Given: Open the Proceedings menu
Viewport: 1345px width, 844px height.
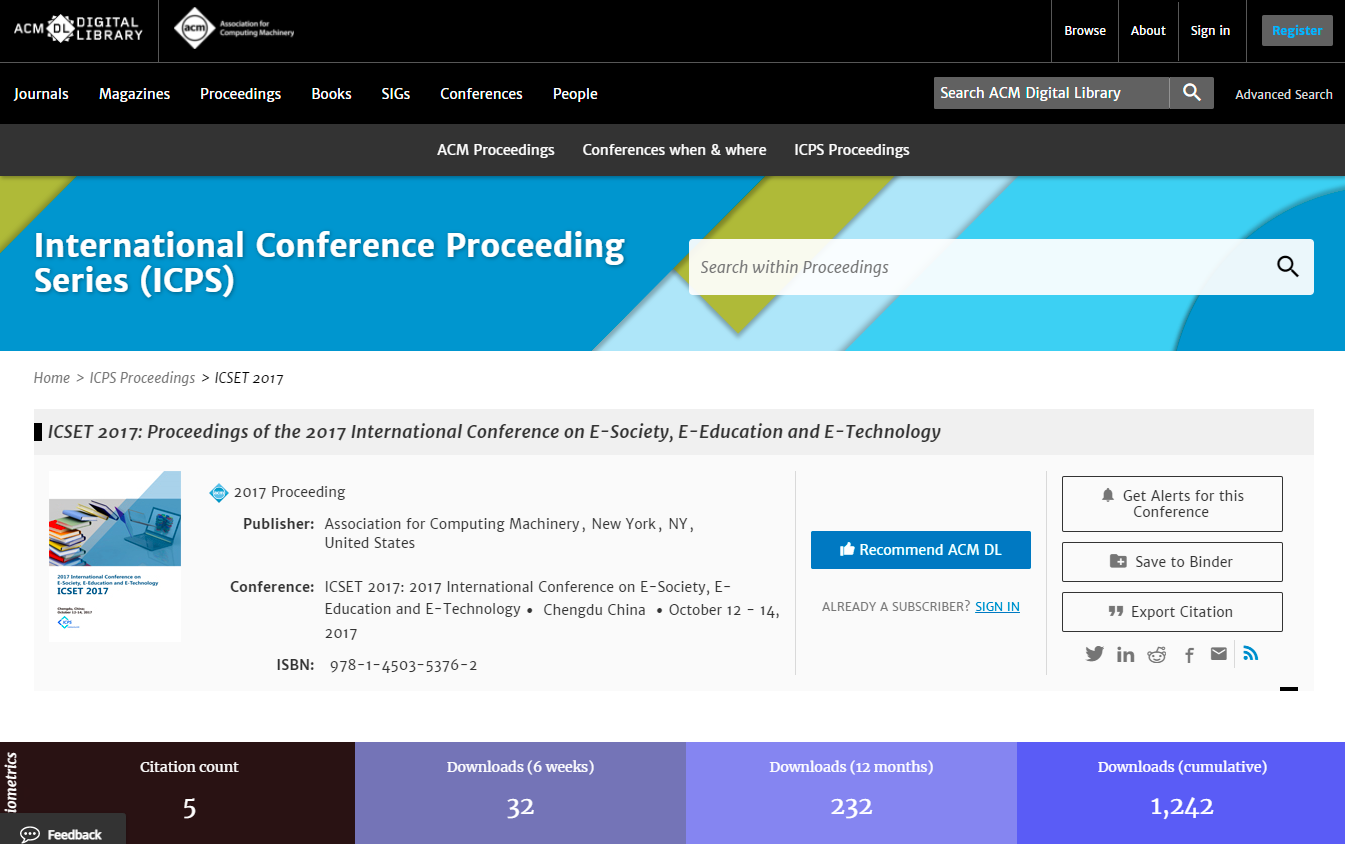Looking at the screenshot, I should pyautogui.click(x=240, y=94).
